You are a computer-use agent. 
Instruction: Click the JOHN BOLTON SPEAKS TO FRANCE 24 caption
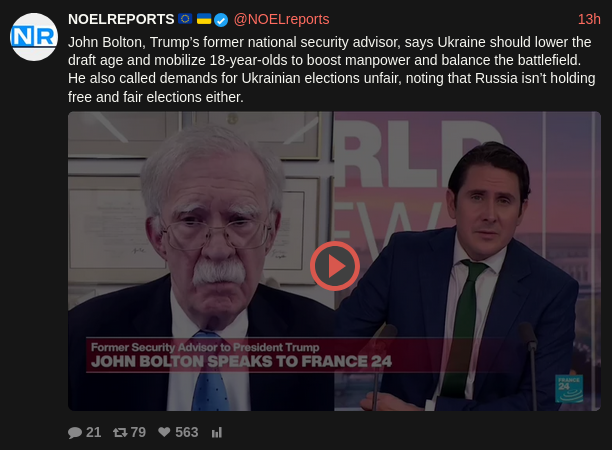pyautogui.click(x=241, y=361)
